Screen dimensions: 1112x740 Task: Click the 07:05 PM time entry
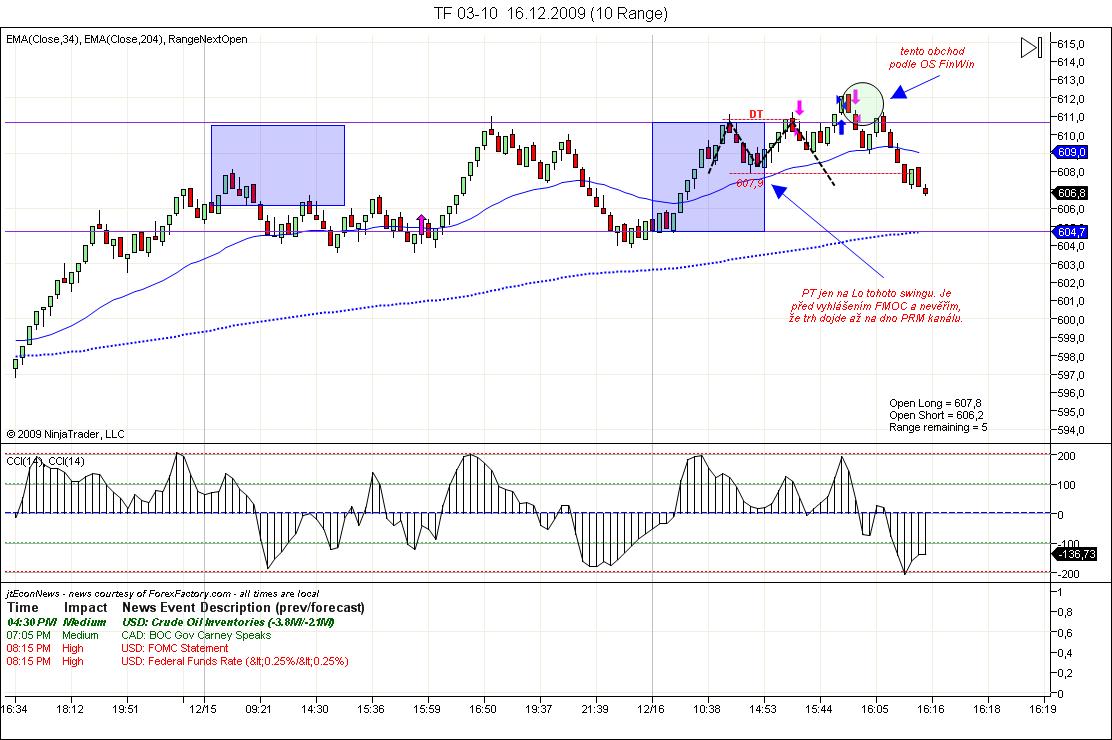point(29,635)
